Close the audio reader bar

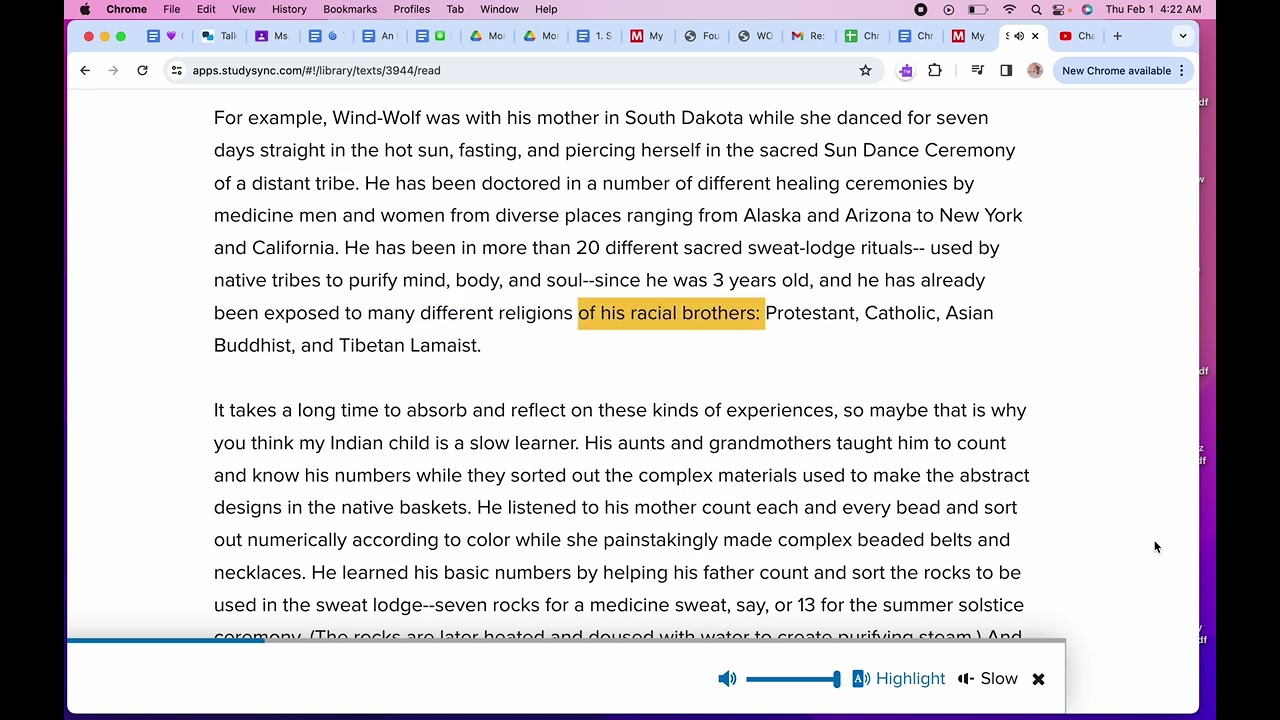point(1038,679)
